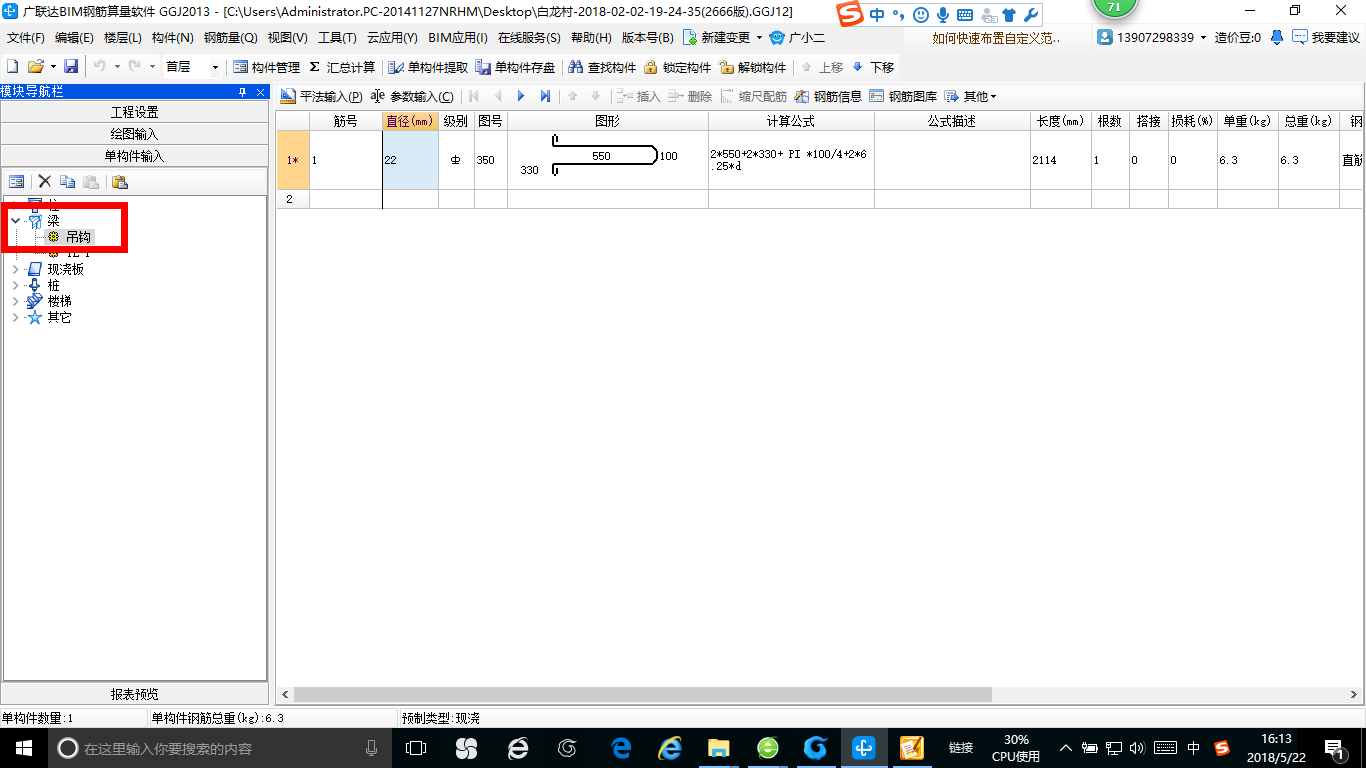The width and height of the screenshot is (1366, 768).
Task: Expand the 其它 tree node
Action: pos(15,317)
